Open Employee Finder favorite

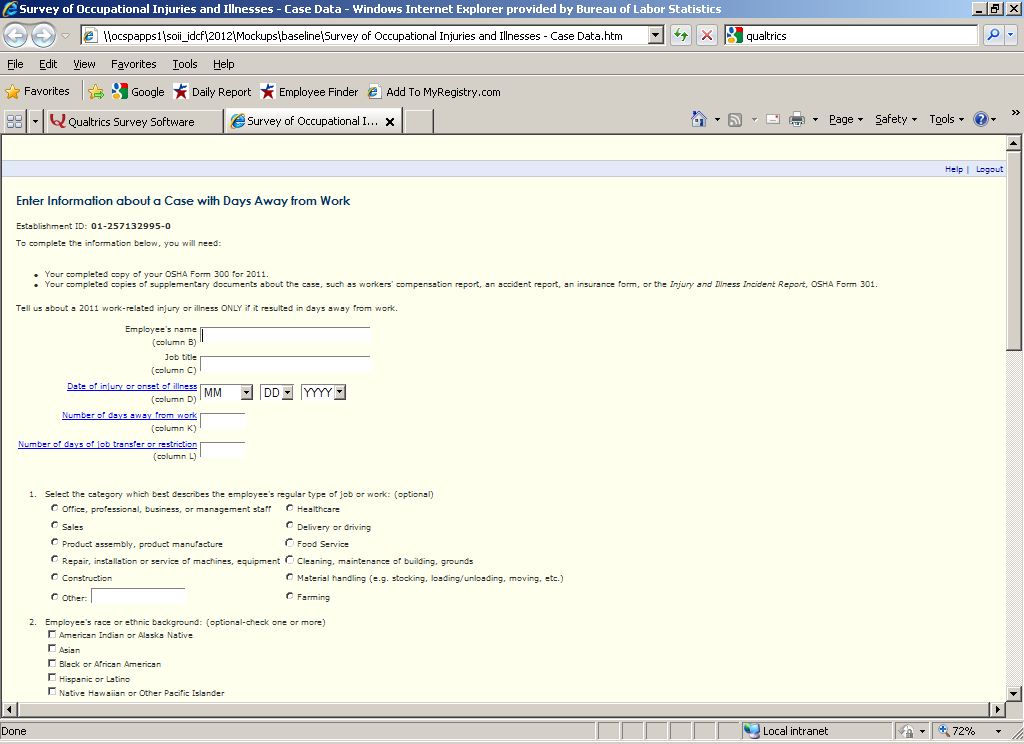click(x=309, y=92)
